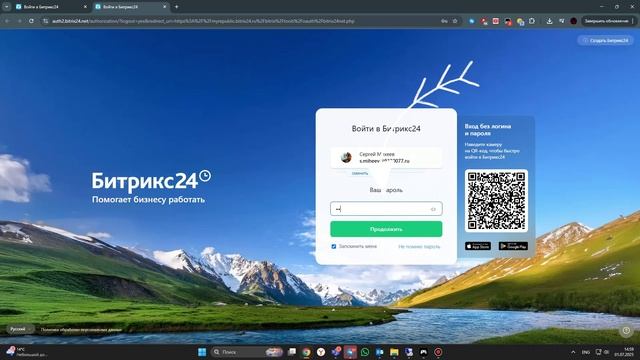Click Создать Битрикс24 button at top right
640x360 pixels.
(x=605, y=40)
